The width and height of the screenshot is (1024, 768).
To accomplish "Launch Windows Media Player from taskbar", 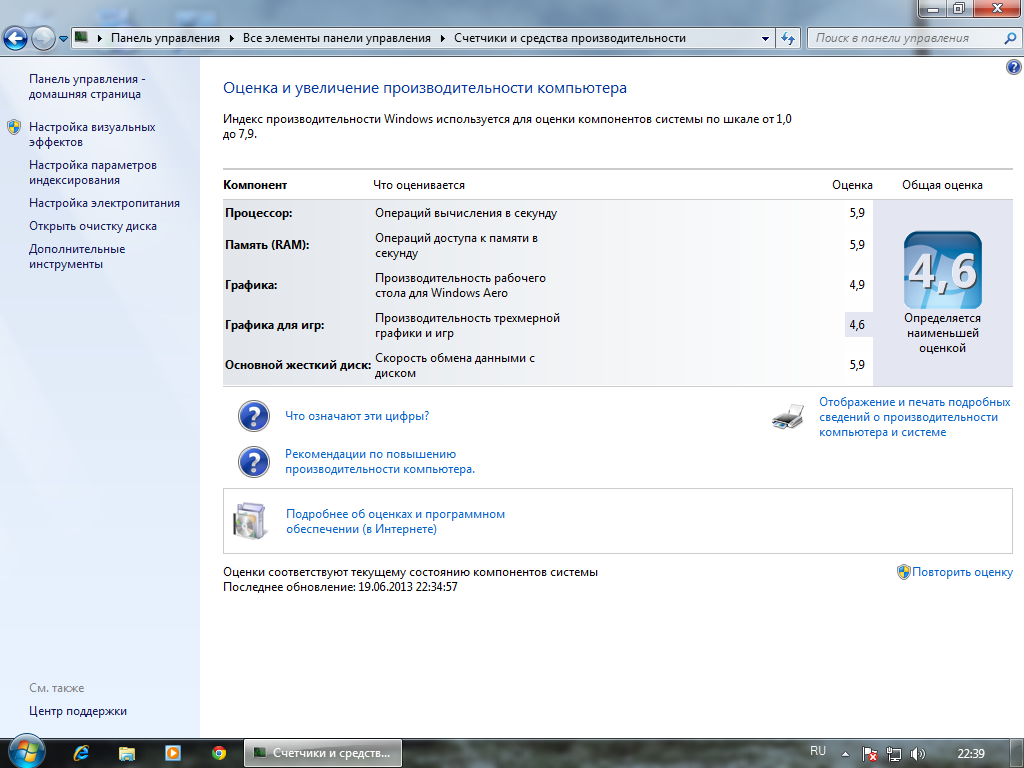I will [173, 753].
